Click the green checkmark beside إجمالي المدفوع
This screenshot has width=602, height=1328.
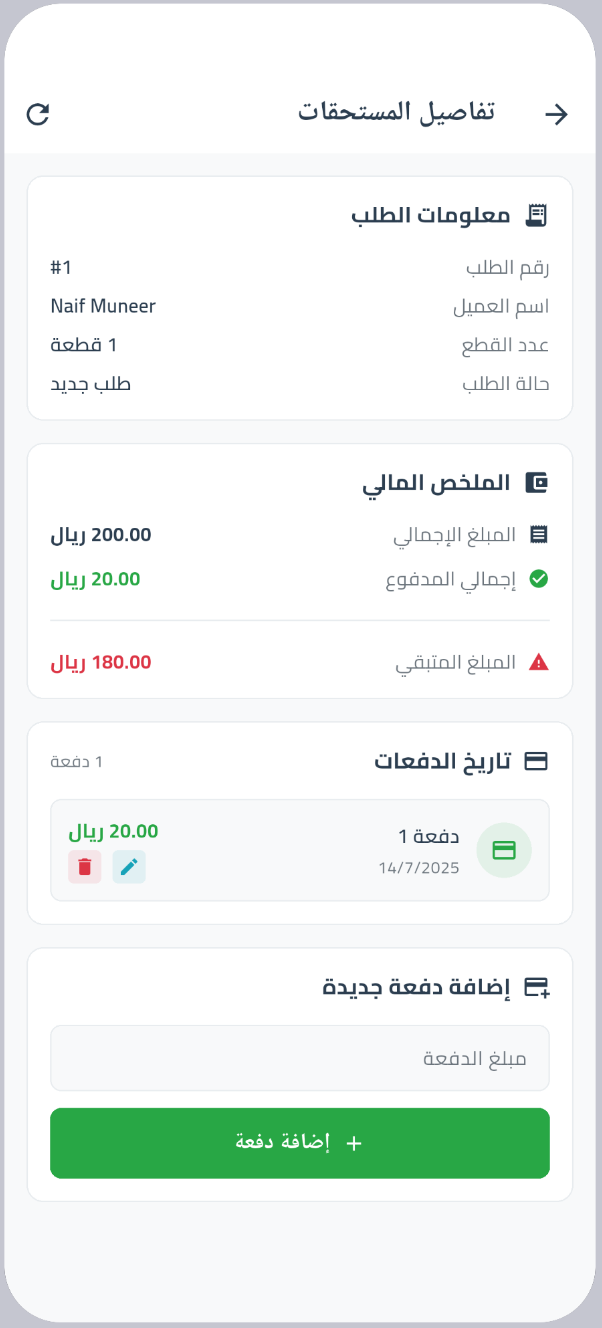coord(538,578)
